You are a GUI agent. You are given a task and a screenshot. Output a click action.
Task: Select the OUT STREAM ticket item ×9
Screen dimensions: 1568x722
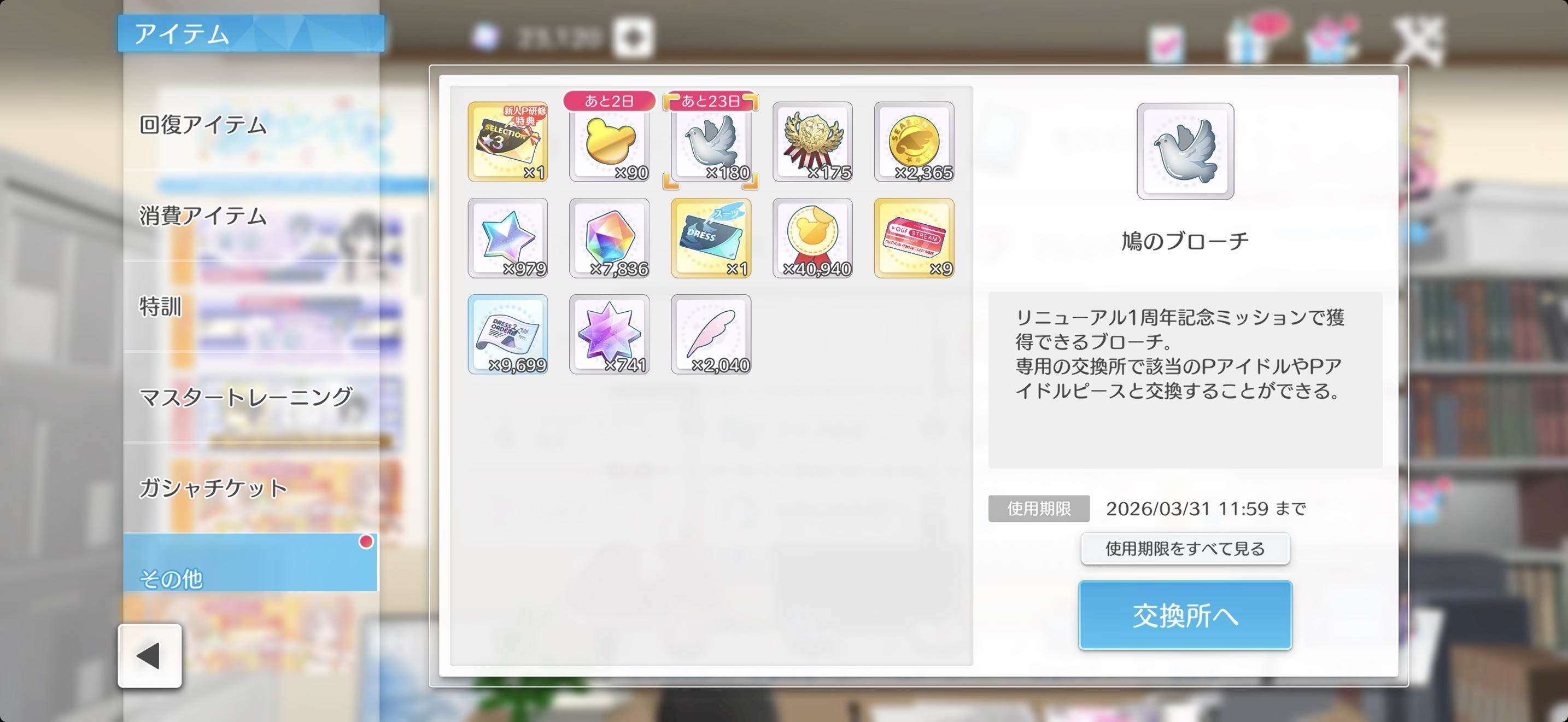coord(914,238)
